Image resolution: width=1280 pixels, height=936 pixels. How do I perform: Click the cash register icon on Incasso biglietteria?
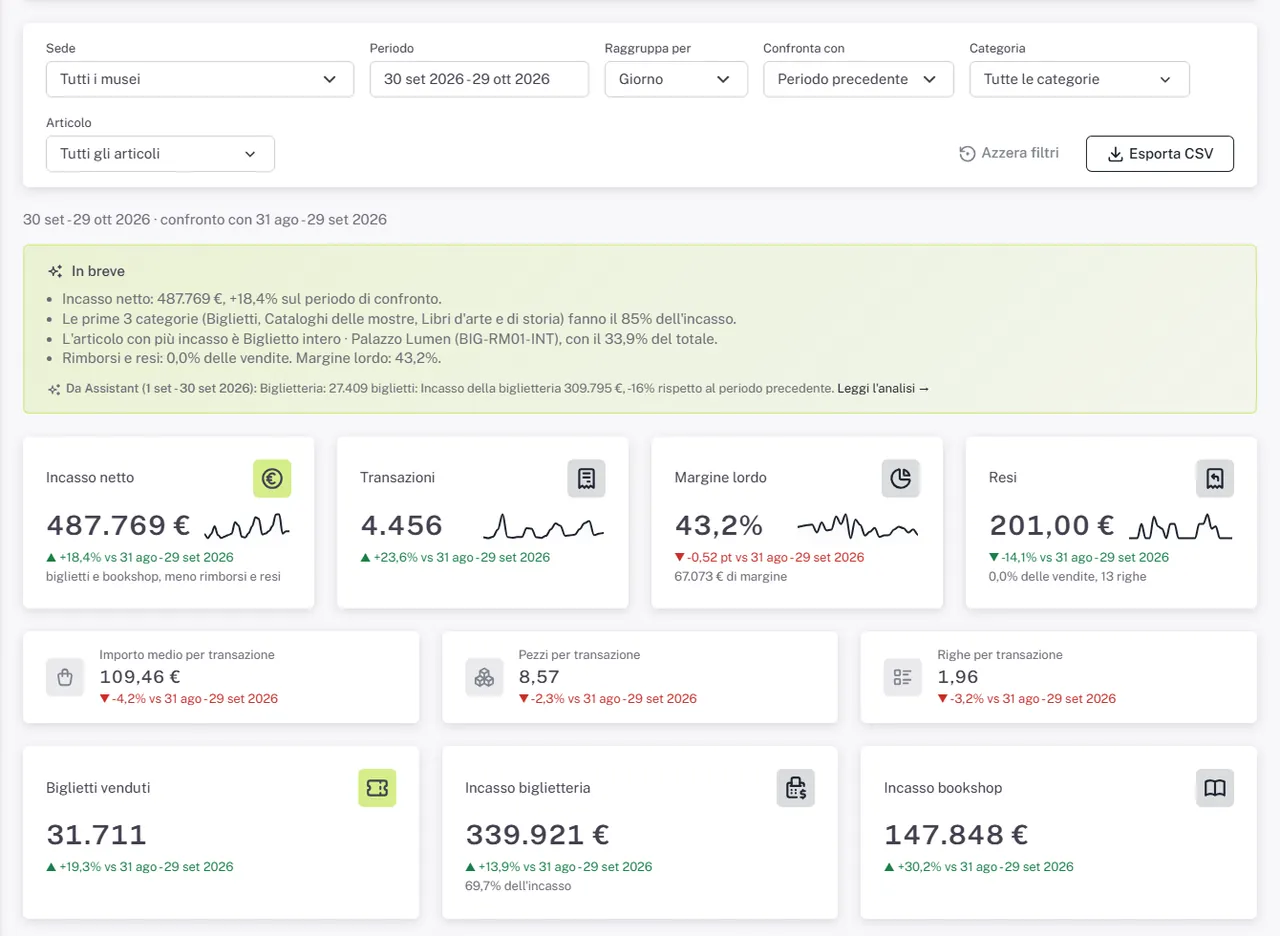pyautogui.click(x=796, y=788)
